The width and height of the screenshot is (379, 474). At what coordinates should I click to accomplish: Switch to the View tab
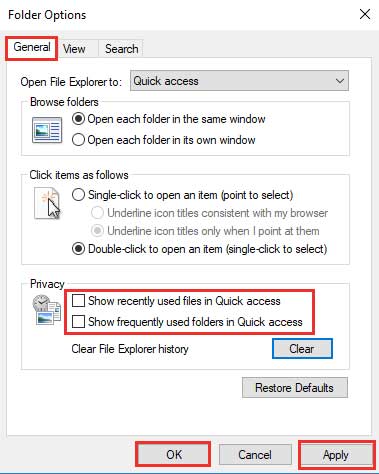pyautogui.click(x=74, y=49)
